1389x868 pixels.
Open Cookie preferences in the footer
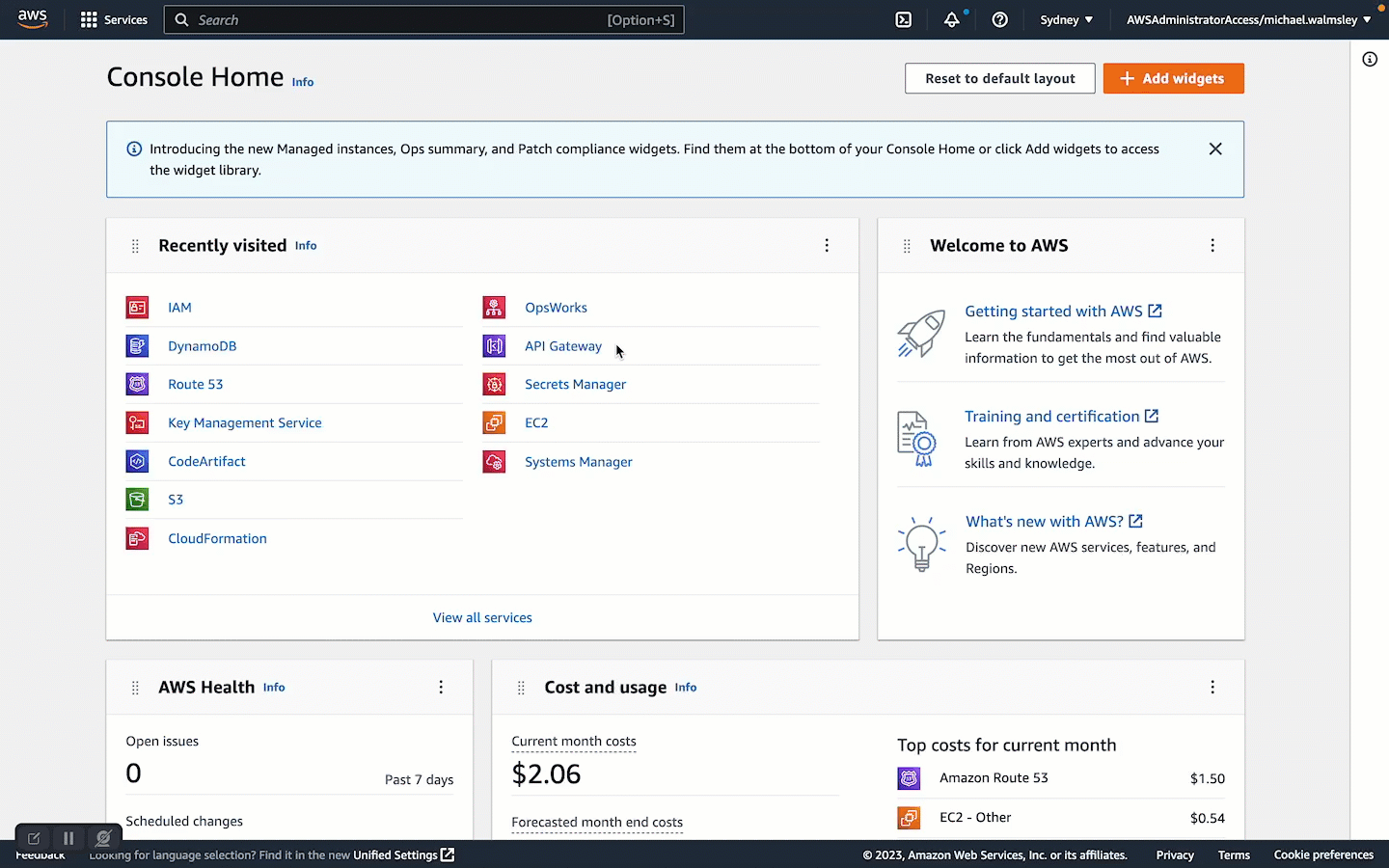point(1323,854)
